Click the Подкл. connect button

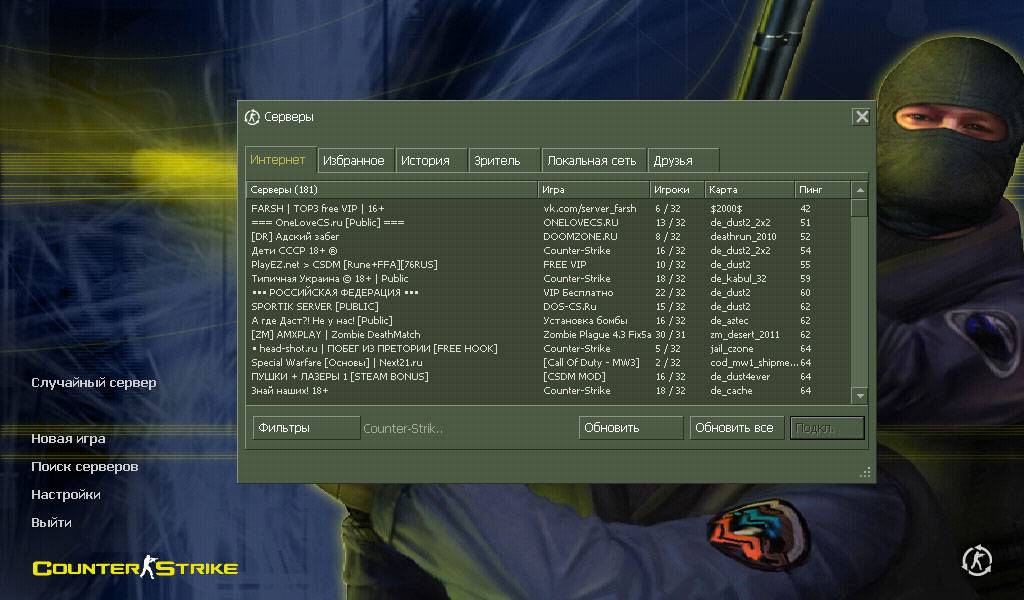(827, 428)
